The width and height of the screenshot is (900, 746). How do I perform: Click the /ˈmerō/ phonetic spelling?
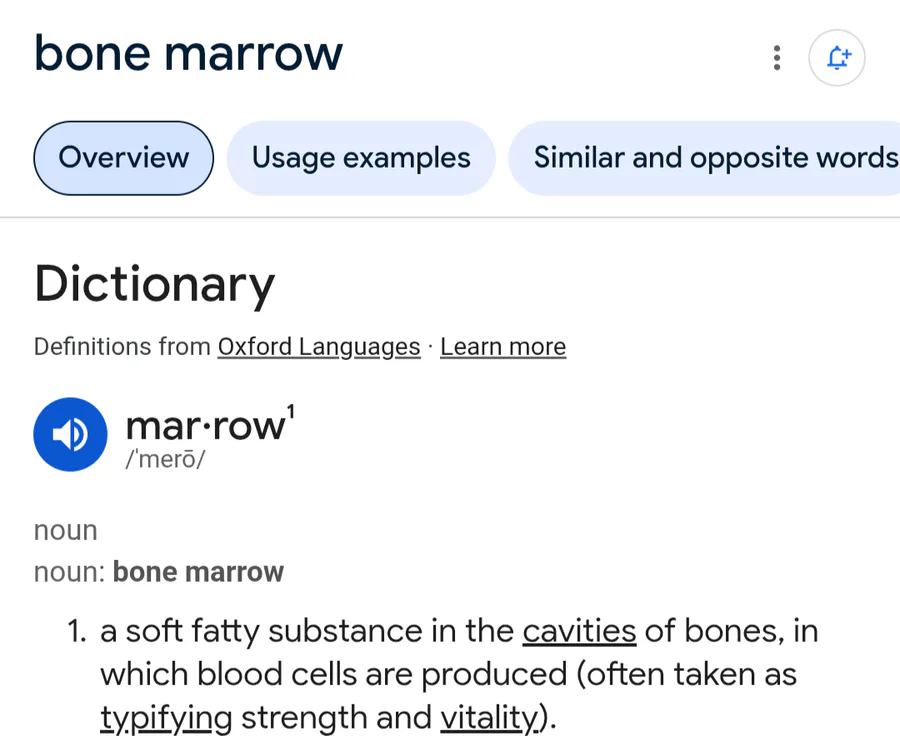coord(165,462)
